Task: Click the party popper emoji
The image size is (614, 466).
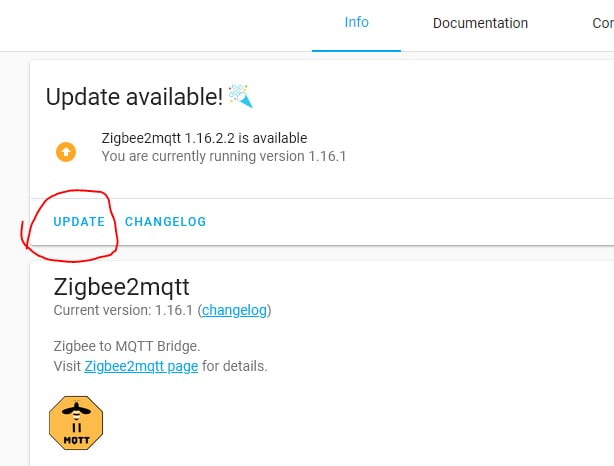Action: (241, 96)
